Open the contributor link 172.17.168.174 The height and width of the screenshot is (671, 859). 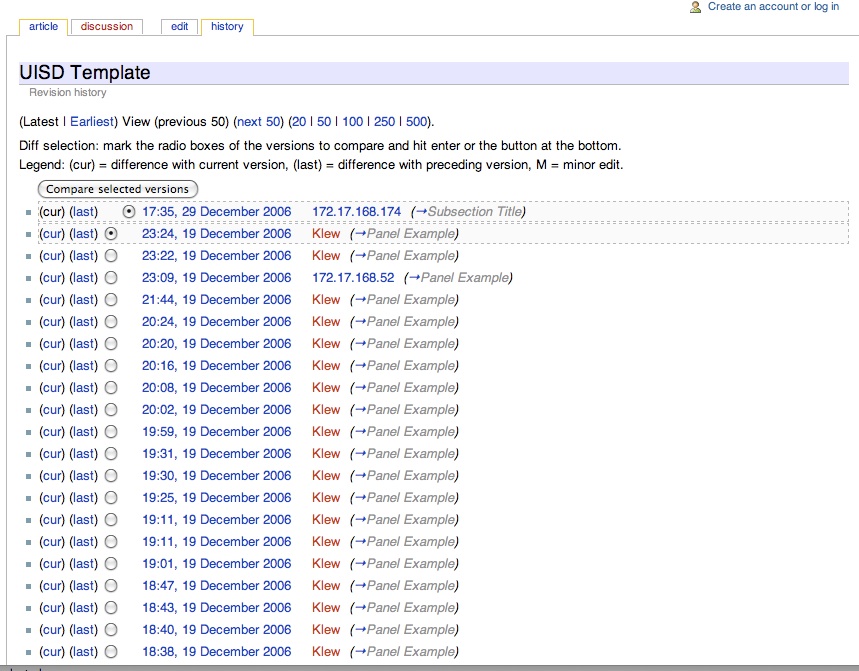click(356, 212)
